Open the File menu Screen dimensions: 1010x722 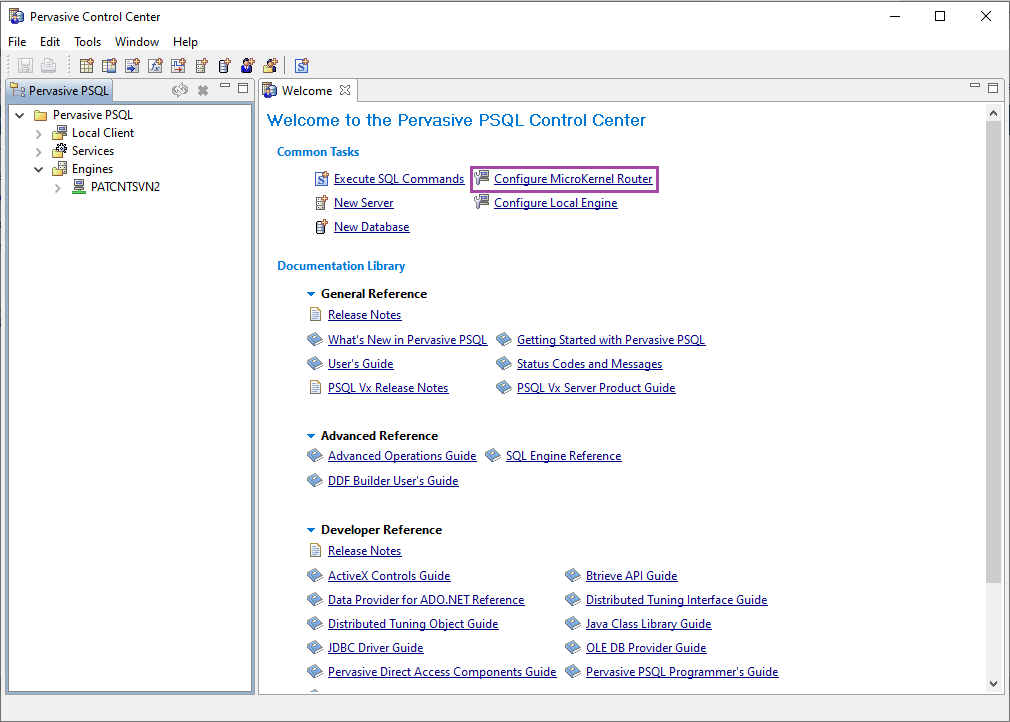pos(17,42)
